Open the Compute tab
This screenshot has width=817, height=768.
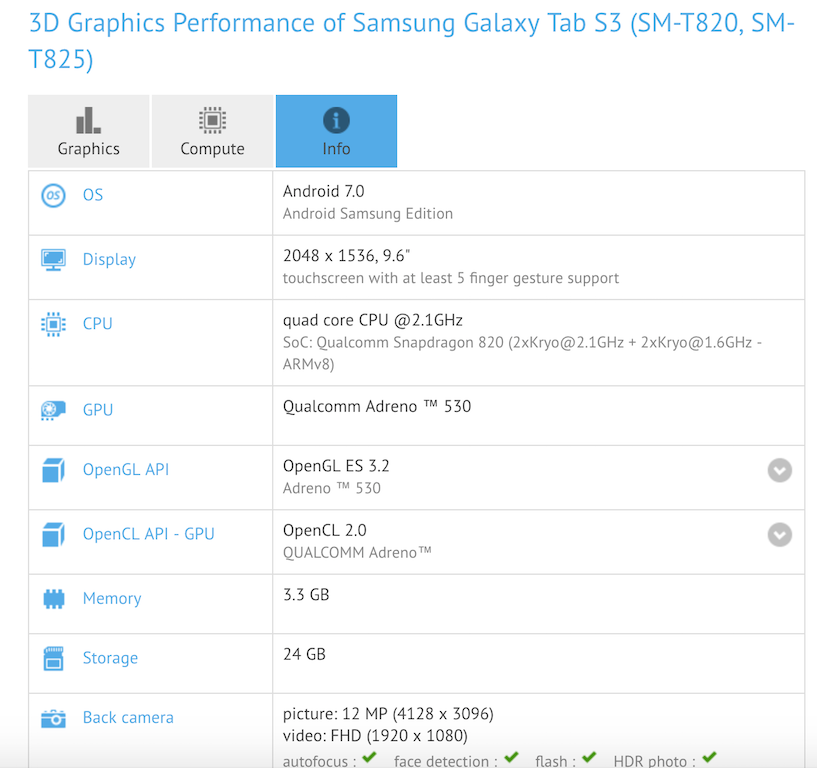[212, 132]
